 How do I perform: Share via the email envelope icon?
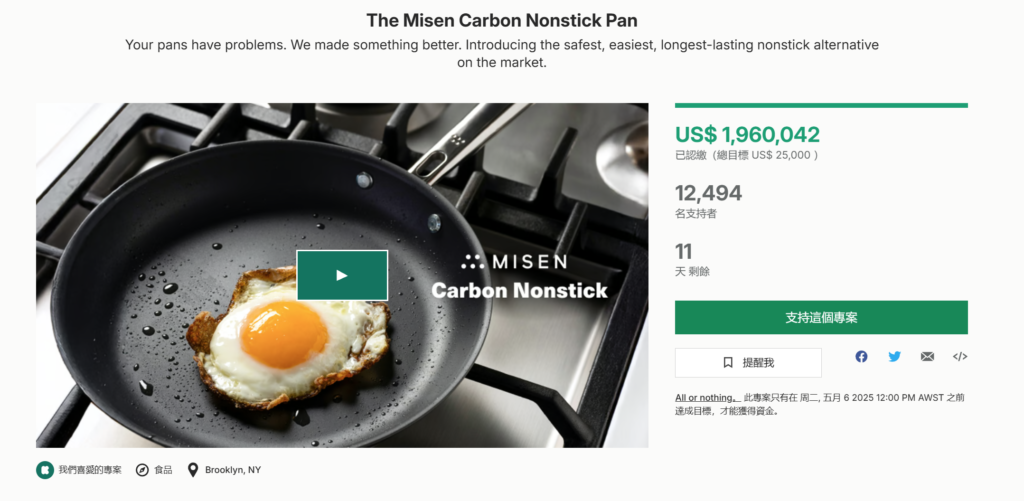(x=927, y=357)
